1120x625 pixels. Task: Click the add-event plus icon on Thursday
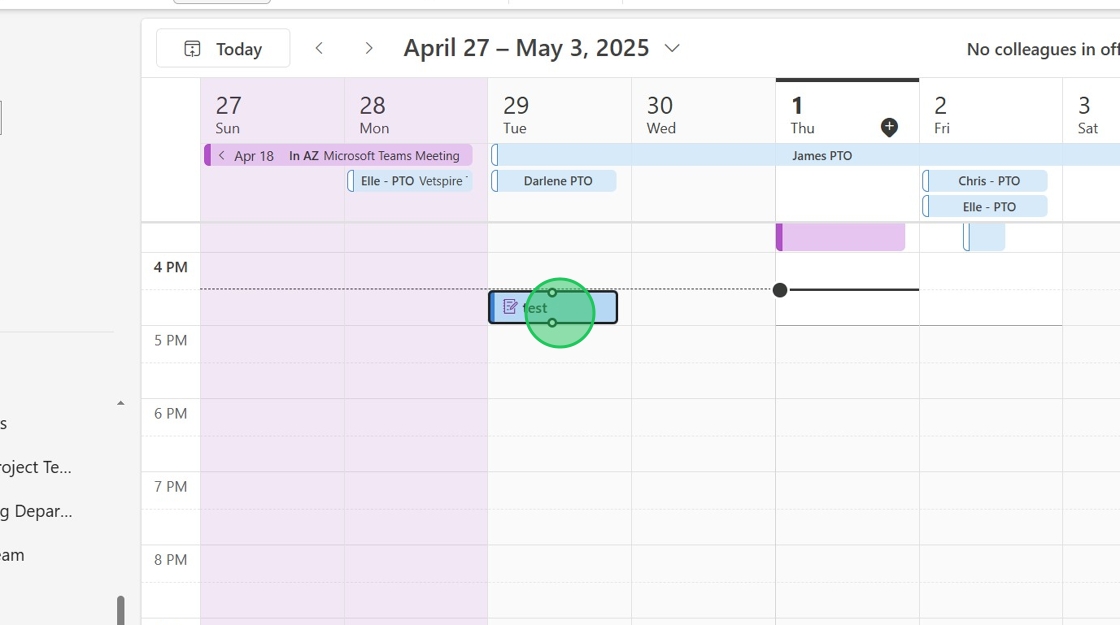tap(889, 127)
